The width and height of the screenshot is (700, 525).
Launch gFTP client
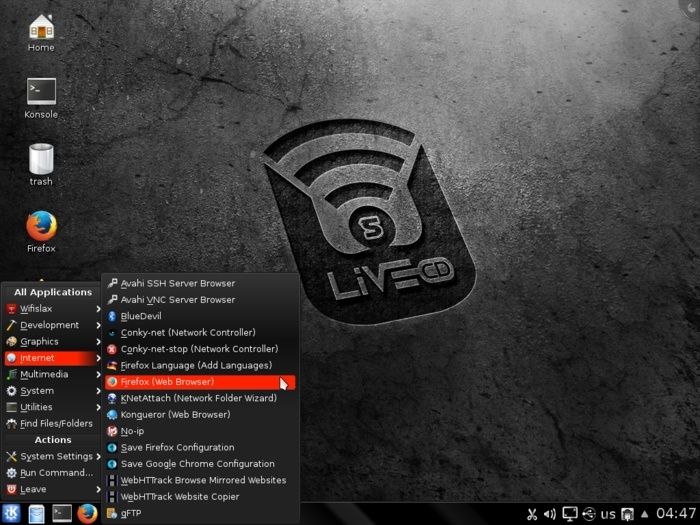(x=200, y=513)
